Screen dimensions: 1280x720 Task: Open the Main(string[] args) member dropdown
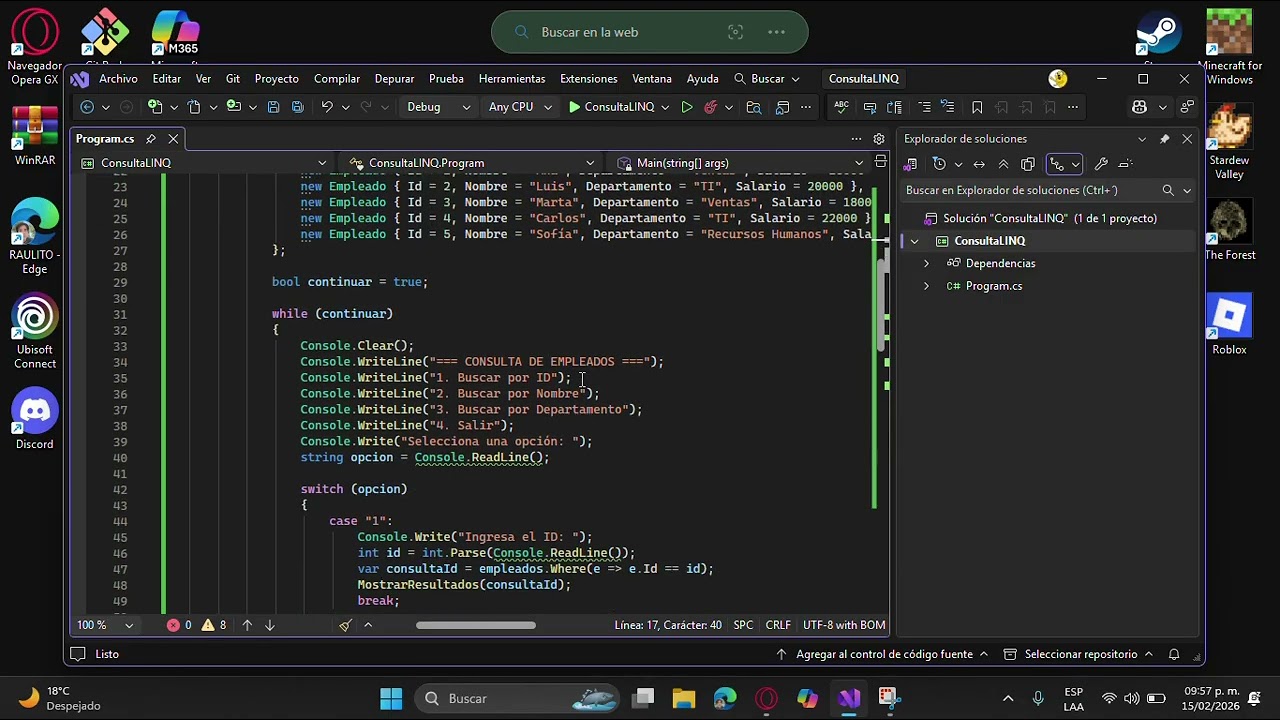pyautogui.click(x=740, y=163)
